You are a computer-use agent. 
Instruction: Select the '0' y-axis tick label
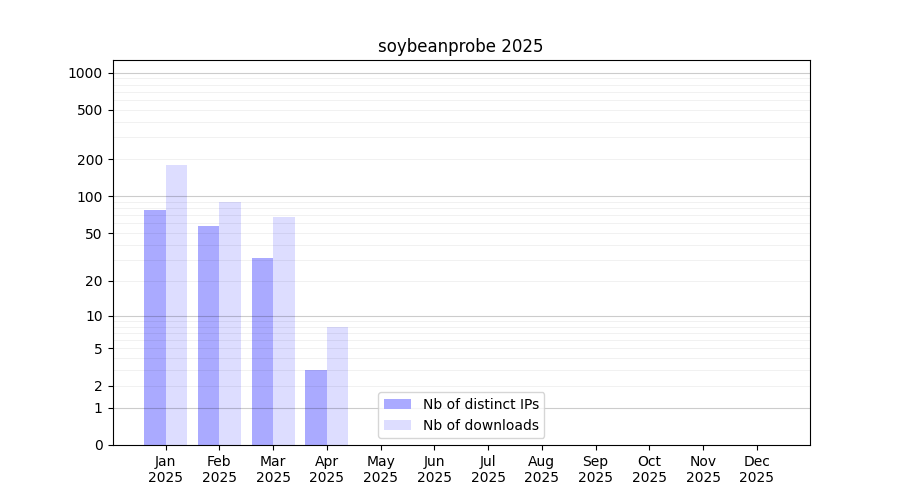(98, 445)
